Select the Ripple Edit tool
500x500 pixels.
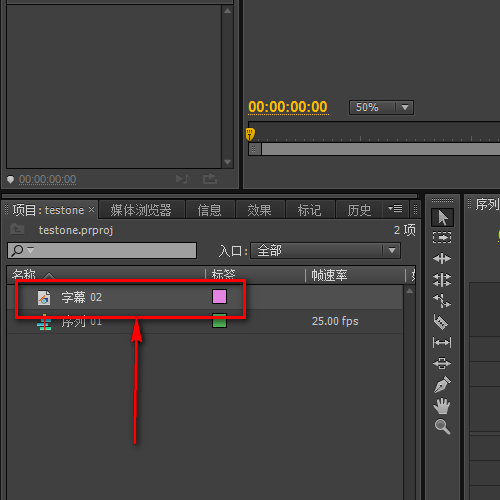[x=442, y=258]
